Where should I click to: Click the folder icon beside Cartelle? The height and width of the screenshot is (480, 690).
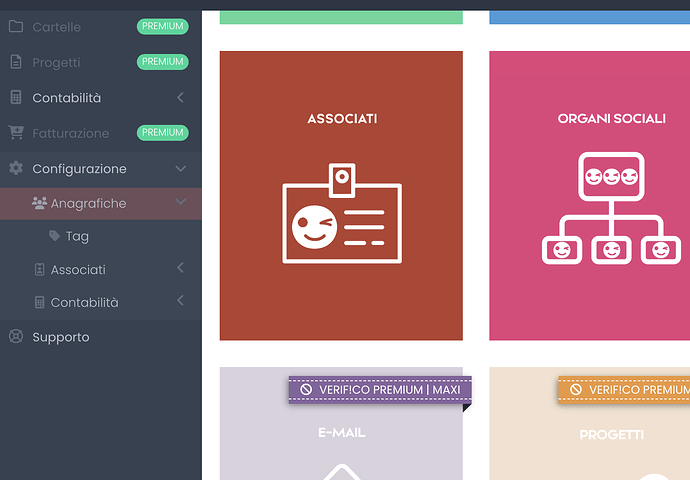(x=15, y=27)
